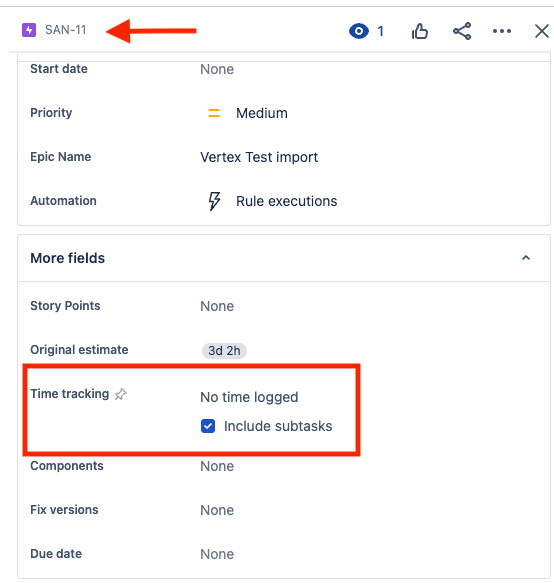Screen dimensions: 554x583
Task: Open Rule executions under Automation
Action: pos(286,201)
